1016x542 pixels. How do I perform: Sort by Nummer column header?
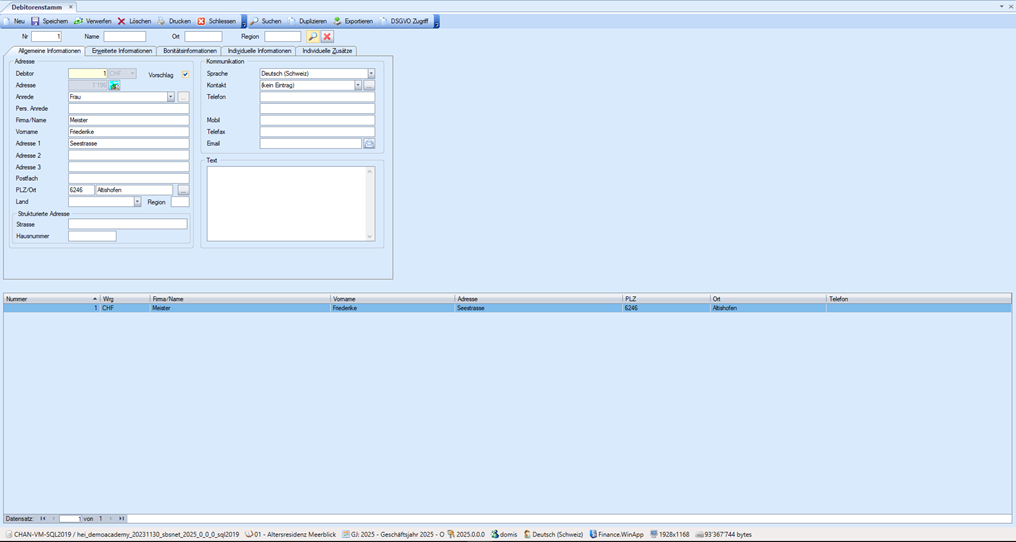point(52,299)
